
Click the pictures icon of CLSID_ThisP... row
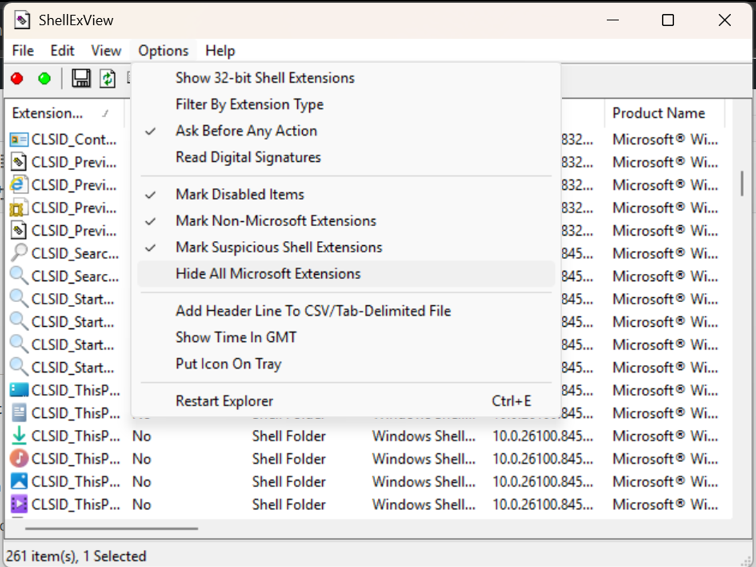click(x=19, y=481)
